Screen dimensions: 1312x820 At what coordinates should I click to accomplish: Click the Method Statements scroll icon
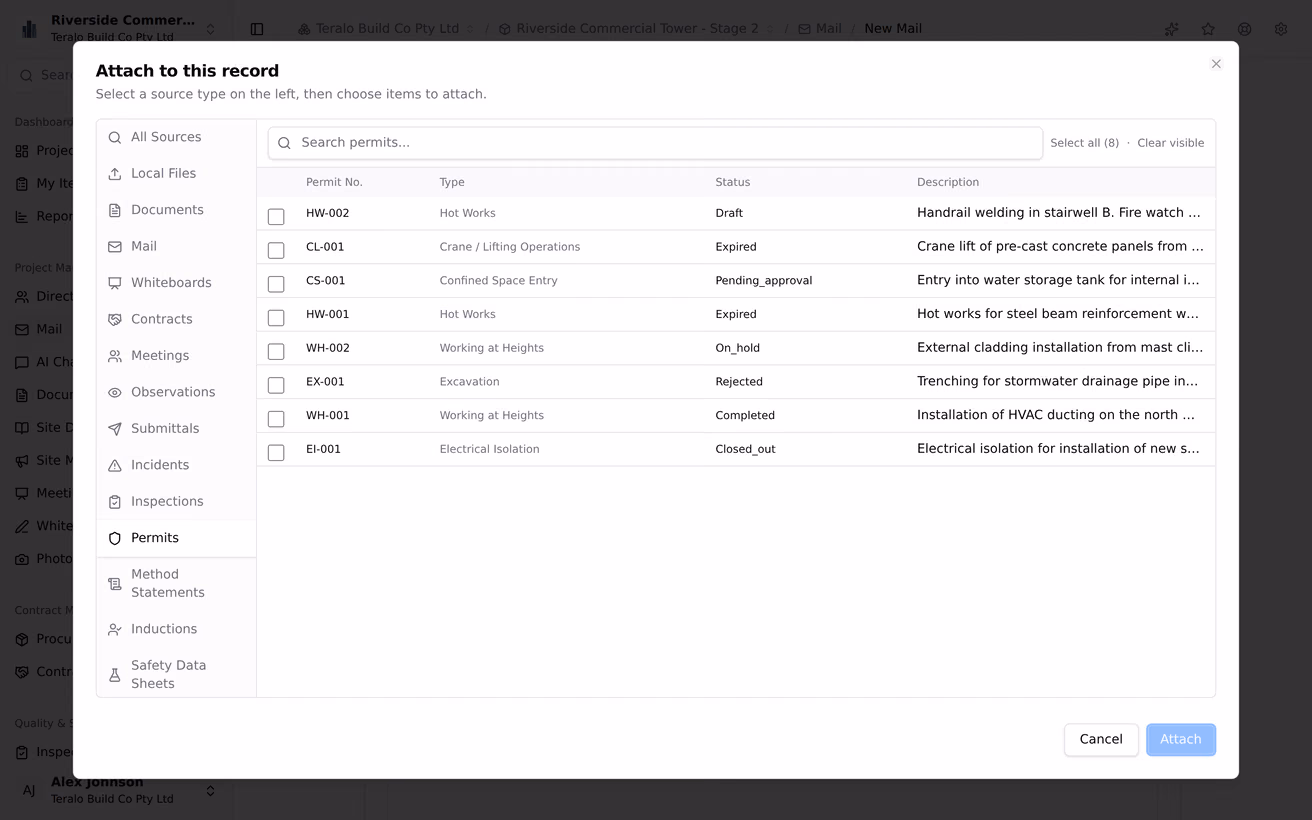click(115, 584)
